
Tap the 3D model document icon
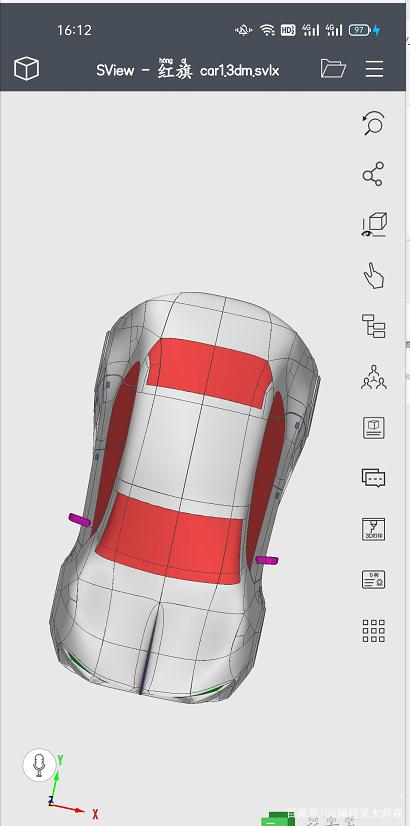tap(374, 428)
